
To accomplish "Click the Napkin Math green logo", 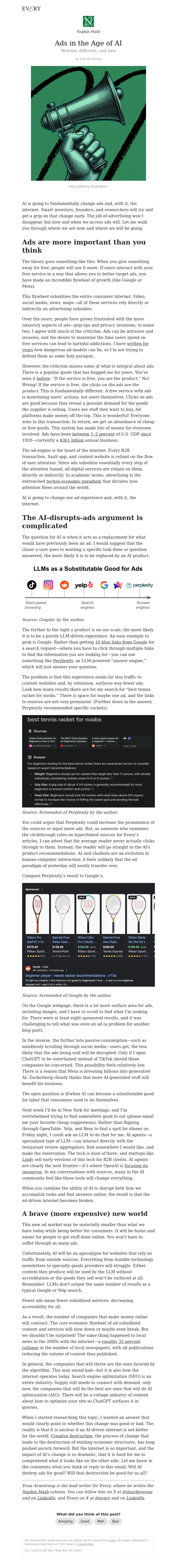I will pos(88,22).
